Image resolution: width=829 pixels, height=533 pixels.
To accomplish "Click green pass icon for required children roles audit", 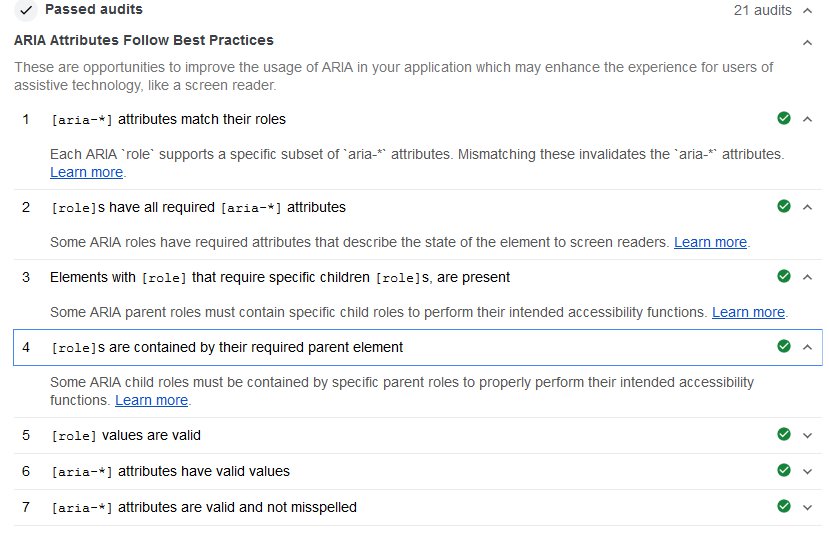I will point(784,277).
